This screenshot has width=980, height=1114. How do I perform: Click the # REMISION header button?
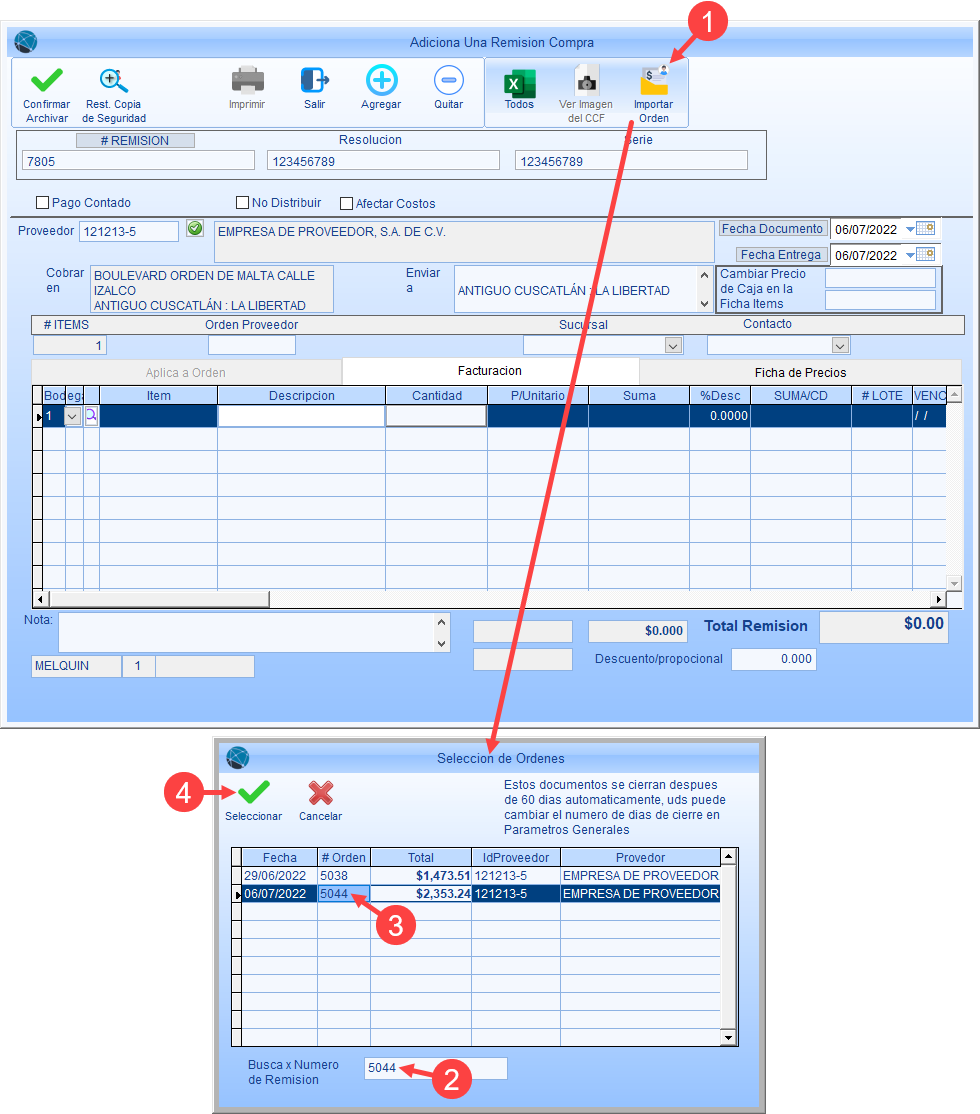click(x=135, y=141)
